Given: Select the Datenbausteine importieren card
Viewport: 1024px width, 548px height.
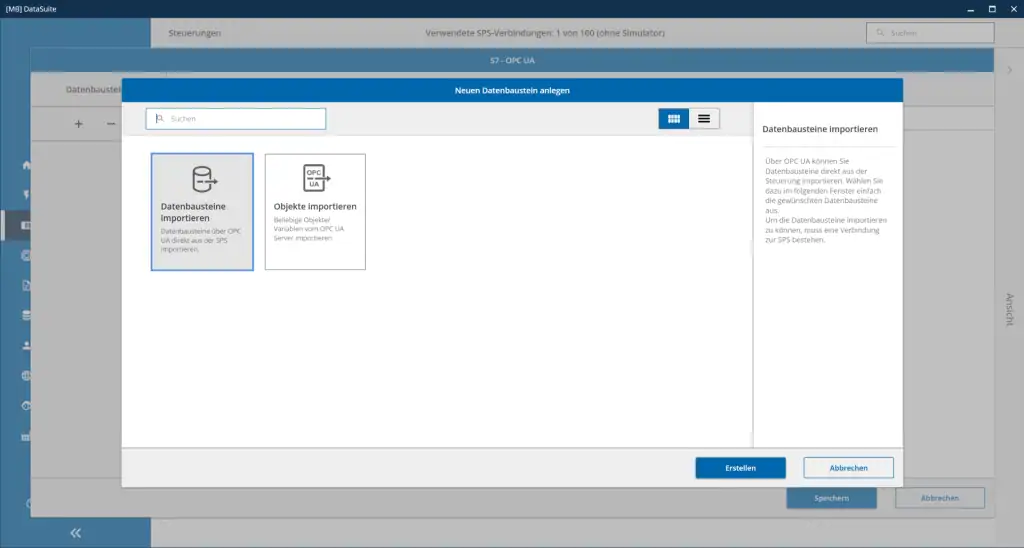Looking at the screenshot, I should (x=202, y=212).
